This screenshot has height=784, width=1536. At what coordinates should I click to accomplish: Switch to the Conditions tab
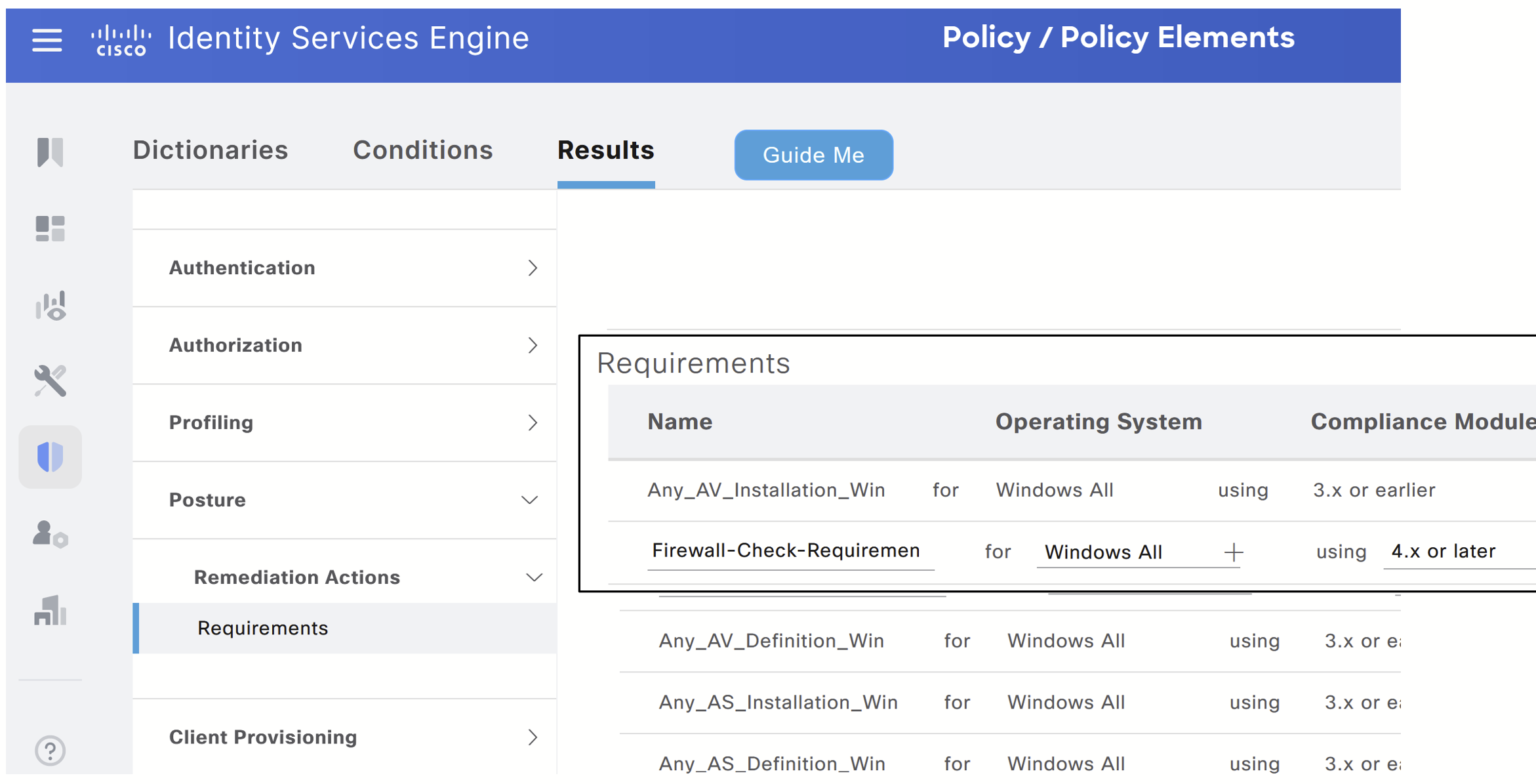tap(422, 150)
